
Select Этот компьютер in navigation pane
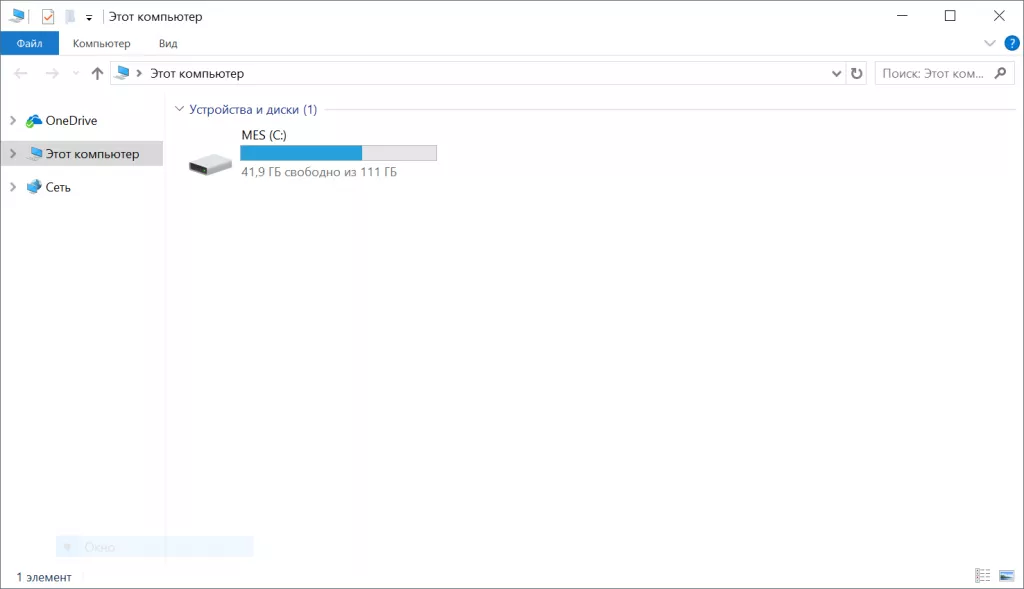(x=92, y=153)
